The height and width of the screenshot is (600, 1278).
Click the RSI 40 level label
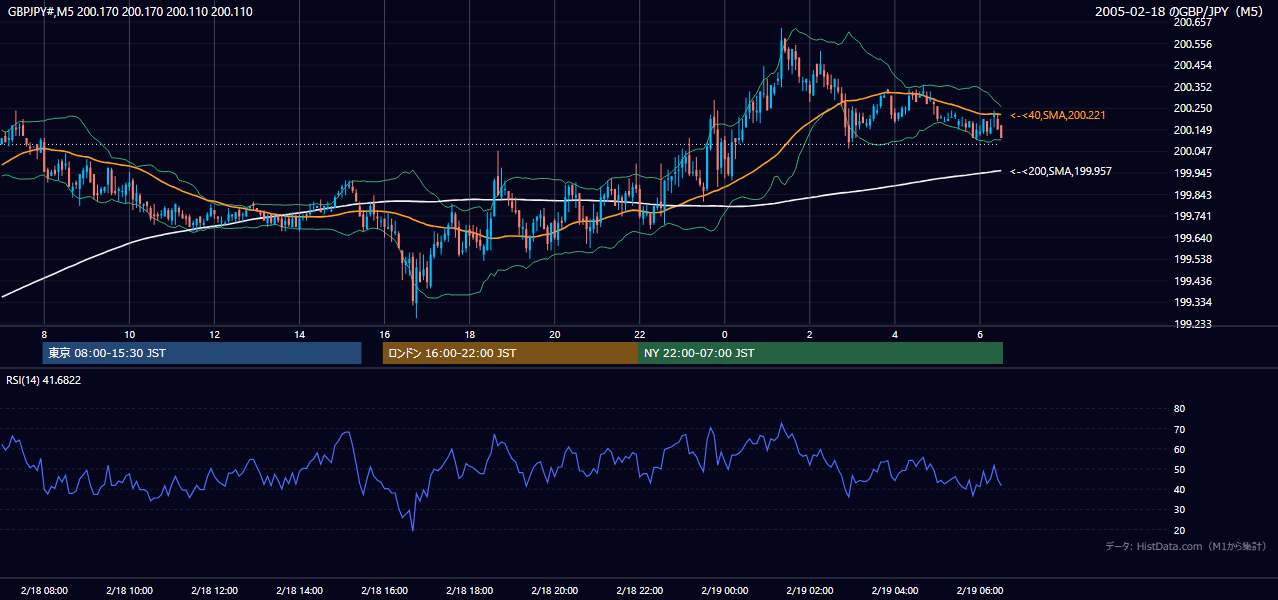tap(1179, 489)
